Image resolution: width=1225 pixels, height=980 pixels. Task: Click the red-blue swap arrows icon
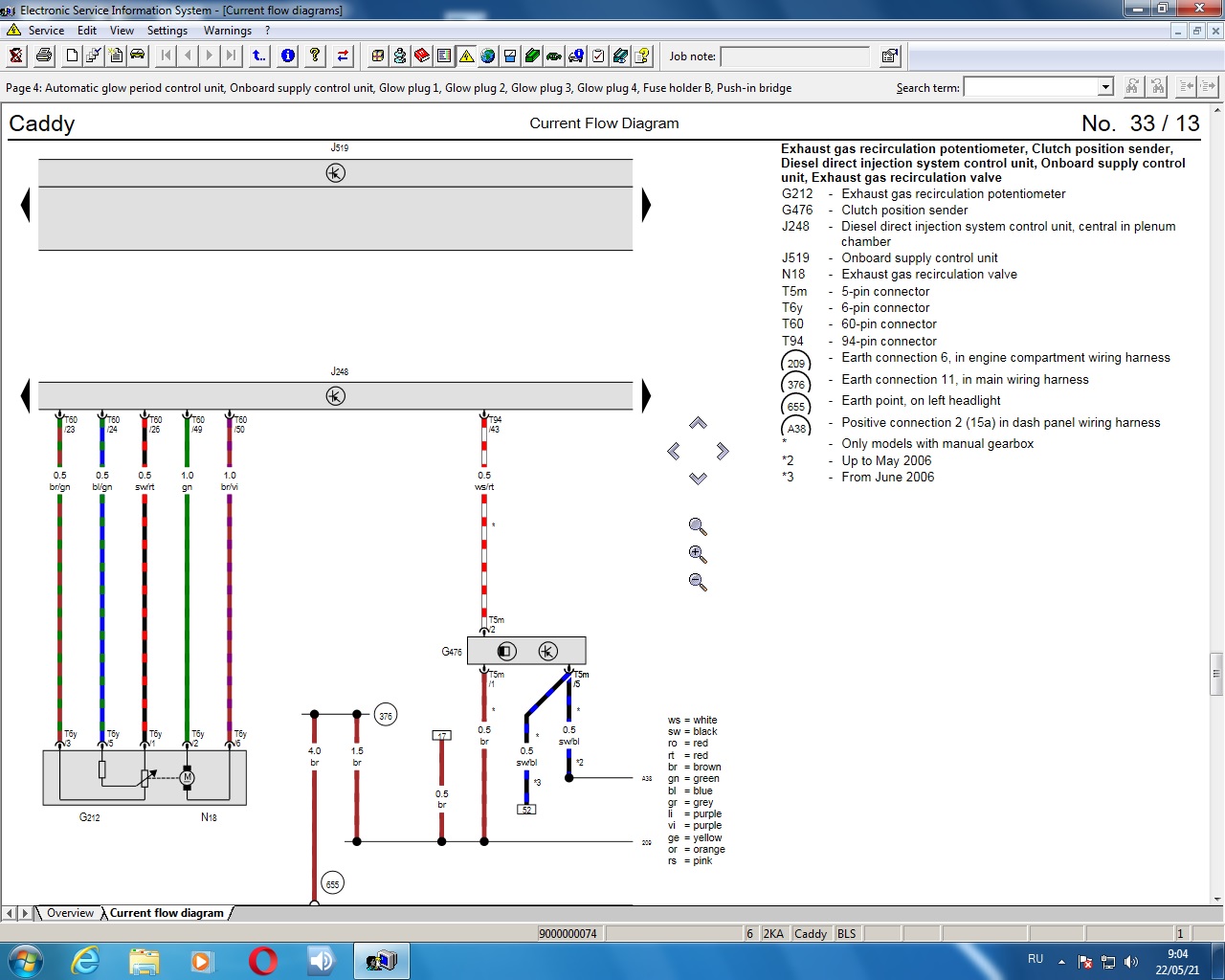click(x=343, y=56)
